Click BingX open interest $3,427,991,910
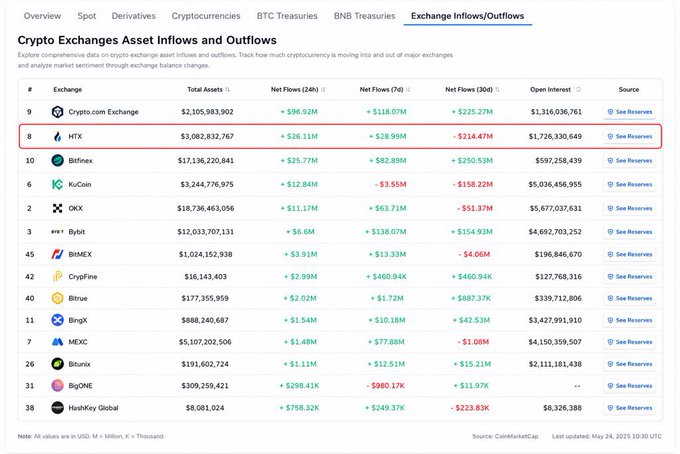The height and width of the screenshot is (454, 680). tap(555, 320)
